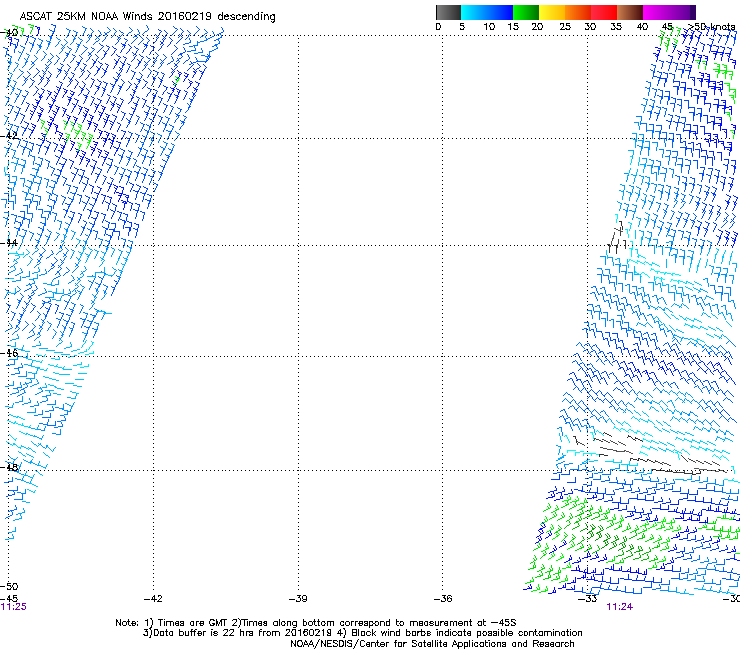Click the '0' label under the color bar
This screenshot has width=740, height=650.
[x=438, y=27]
